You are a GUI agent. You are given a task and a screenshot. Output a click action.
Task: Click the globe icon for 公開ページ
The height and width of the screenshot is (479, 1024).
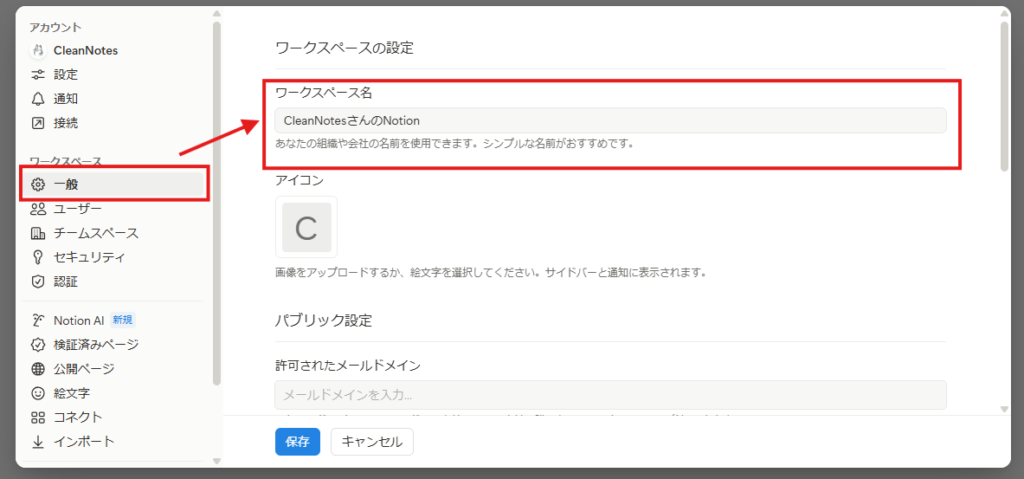[38, 369]
